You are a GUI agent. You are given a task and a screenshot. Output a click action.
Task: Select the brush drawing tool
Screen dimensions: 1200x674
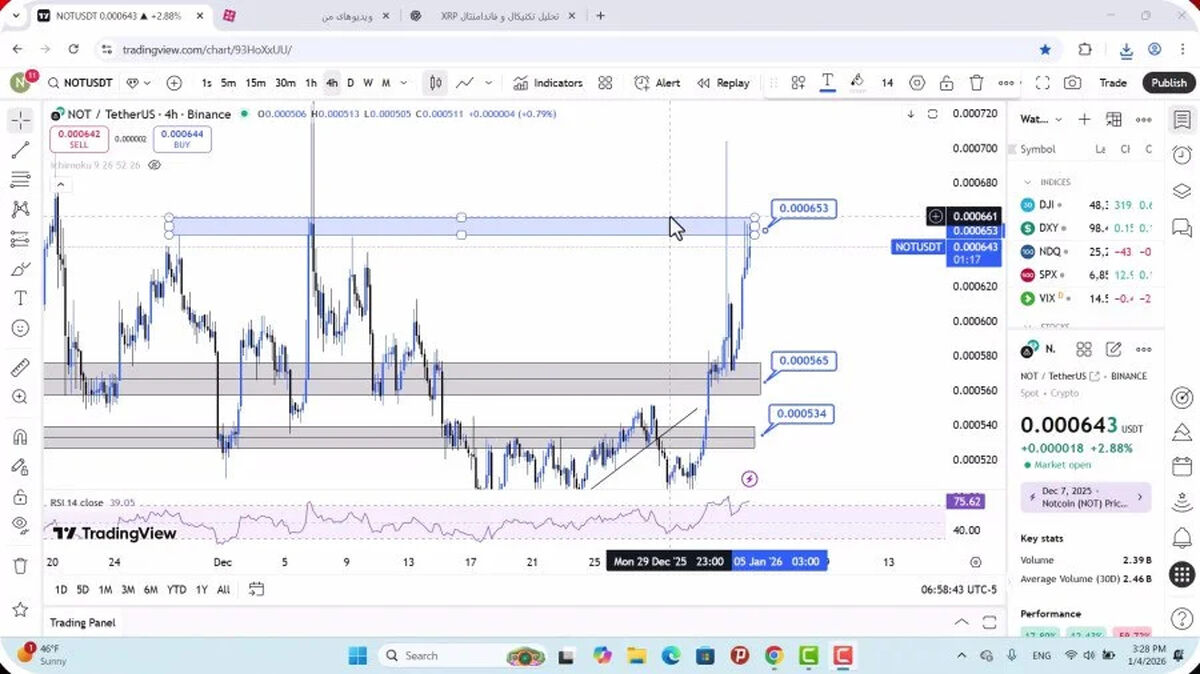[20, 269]
